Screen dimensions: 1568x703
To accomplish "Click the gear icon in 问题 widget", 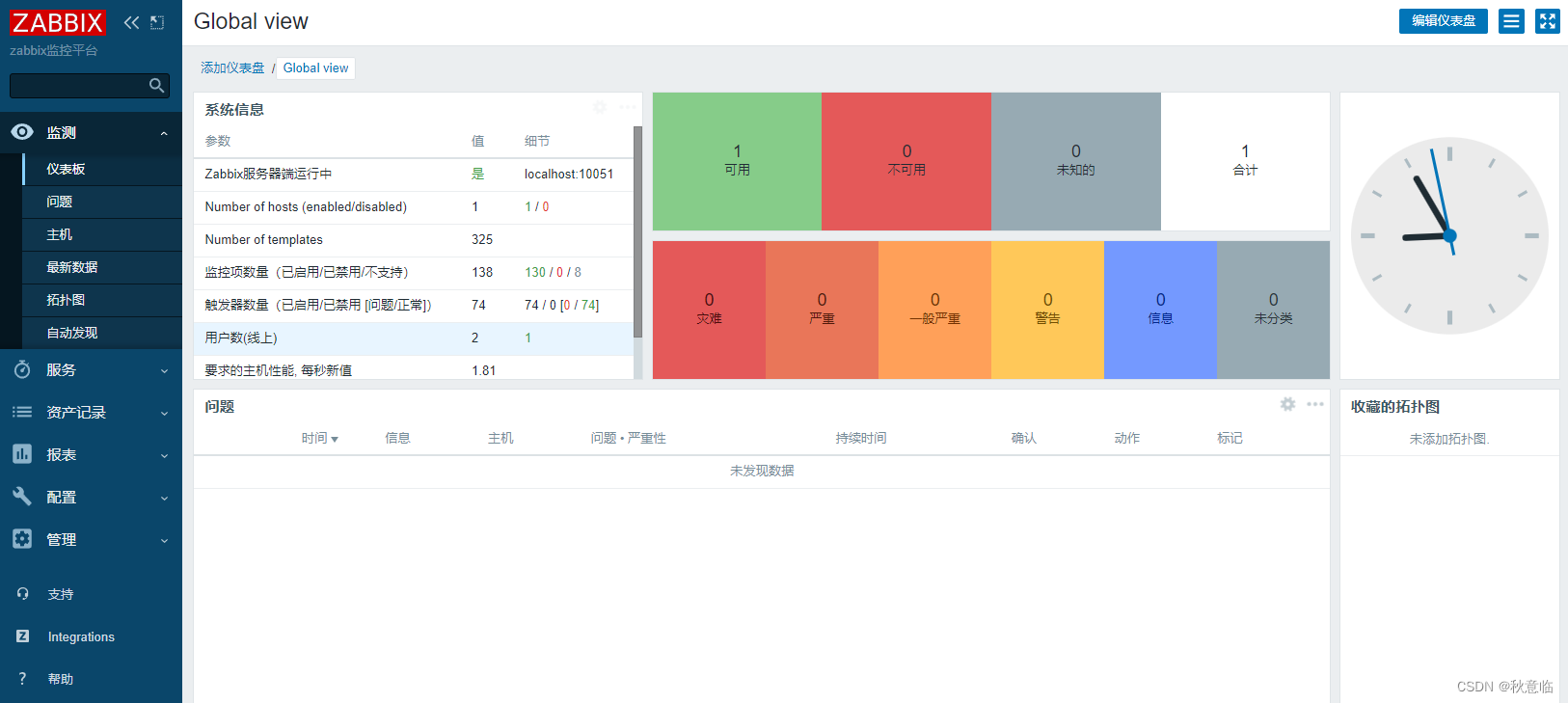I will pyautogui.click(x=1287, y=404).
